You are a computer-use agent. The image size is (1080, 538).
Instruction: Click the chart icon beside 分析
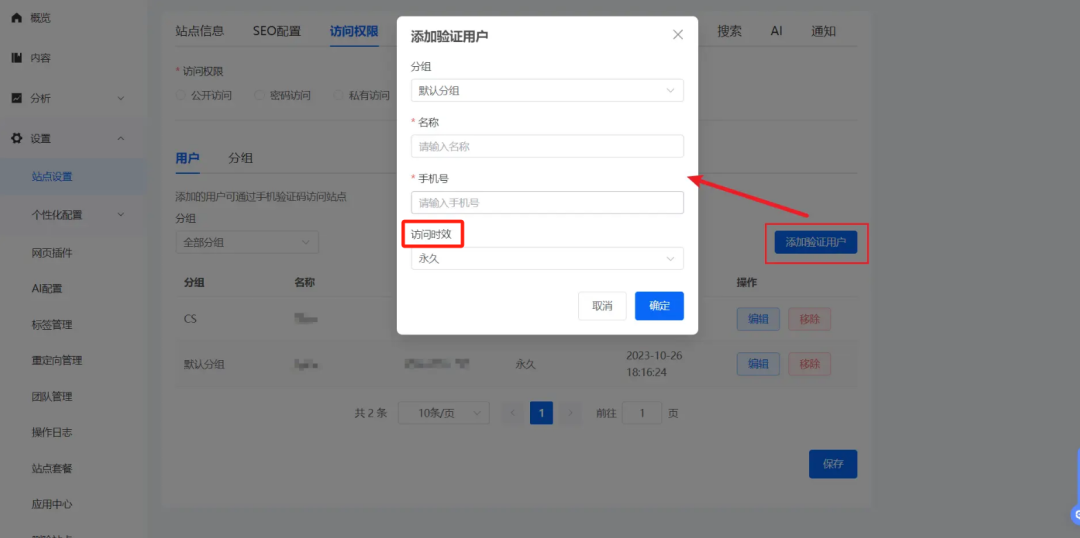tap(17, 98)
